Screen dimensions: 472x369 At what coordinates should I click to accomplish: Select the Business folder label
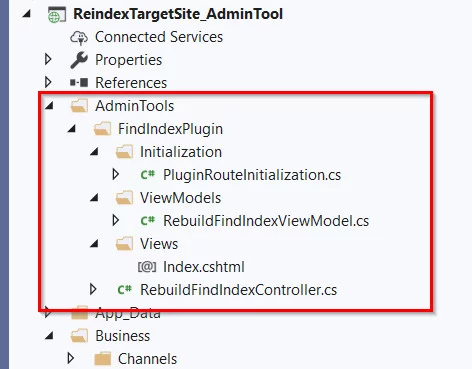coord(123,336)
